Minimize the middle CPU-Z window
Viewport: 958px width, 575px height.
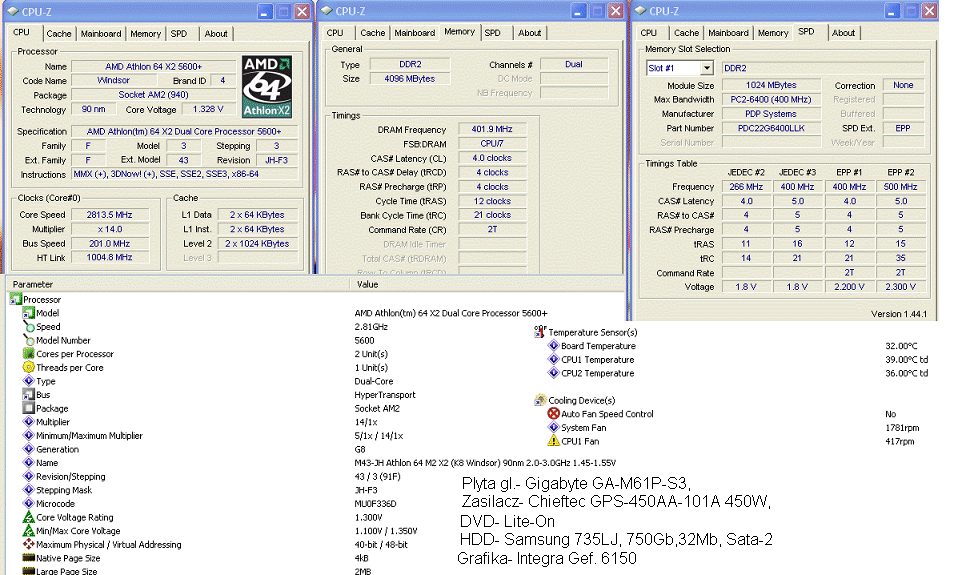[578, 11]
